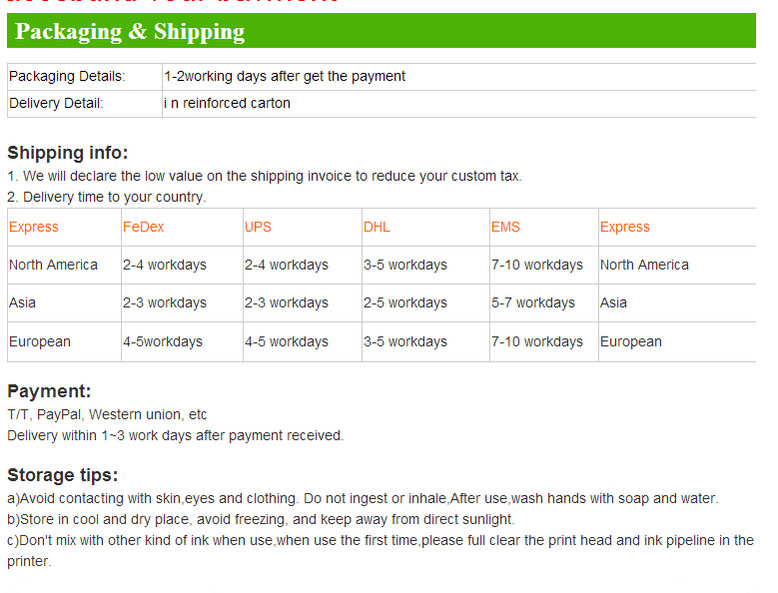Click "1-2working days after get the payment"

click(x=285, y=76)
